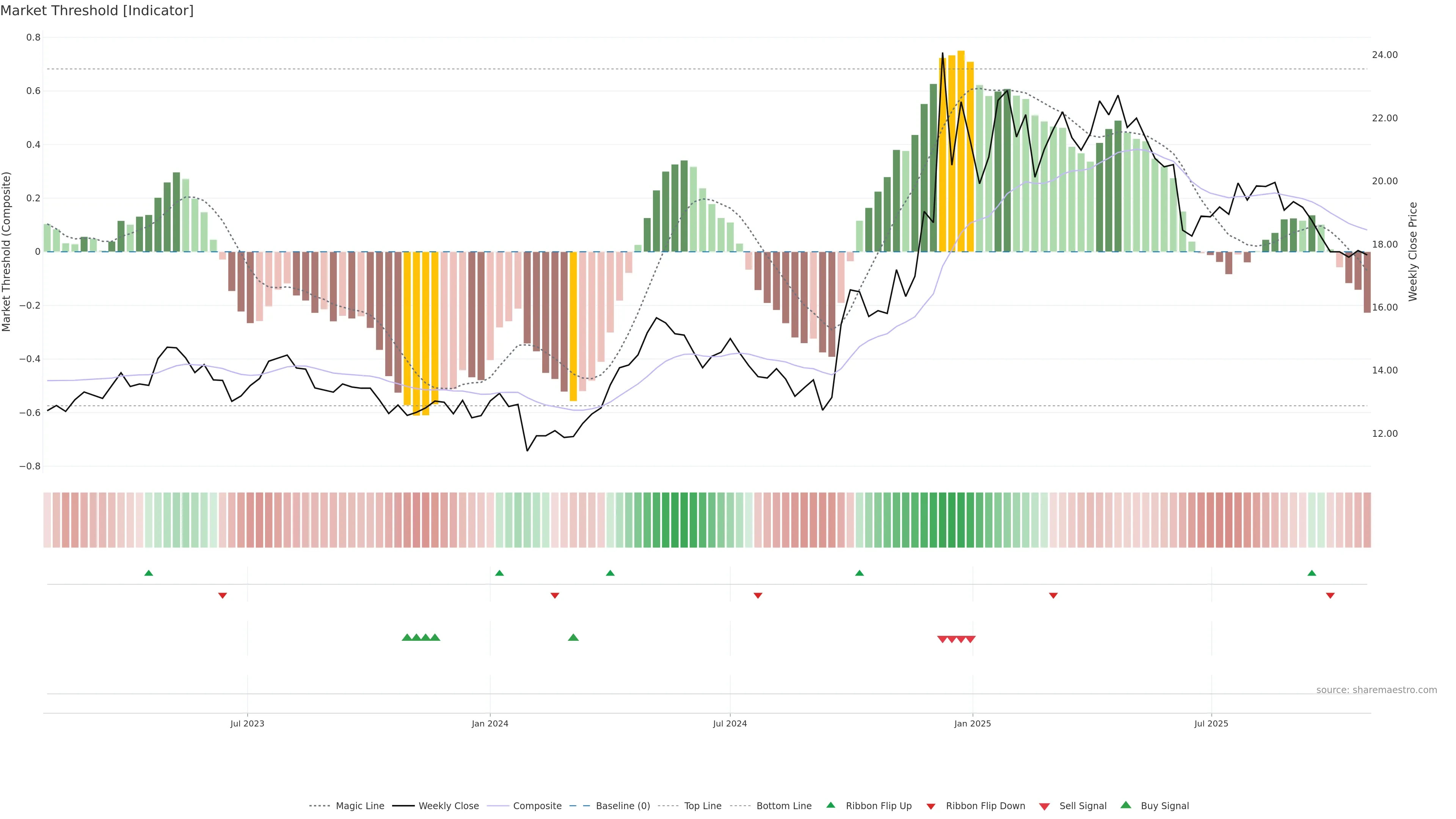Click the Market Threshold [Indicator] title
Image resolution: width=1456 pixels, height=819 pixels.
(97, 11)
